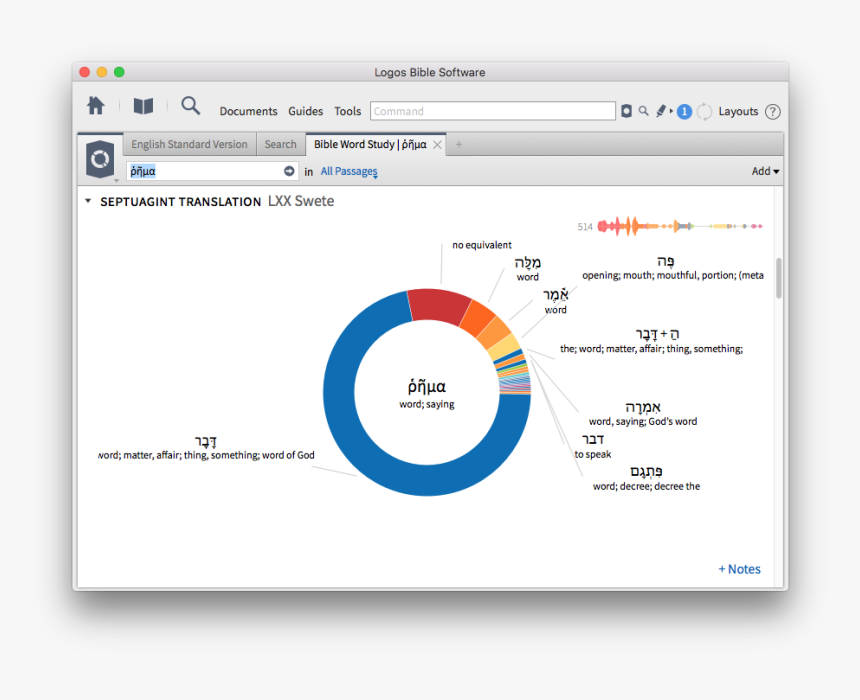The image size is (860, 700).
Task: Click the 'opening; mouth; mouthful, portion' label
Action: click(673, 275)
